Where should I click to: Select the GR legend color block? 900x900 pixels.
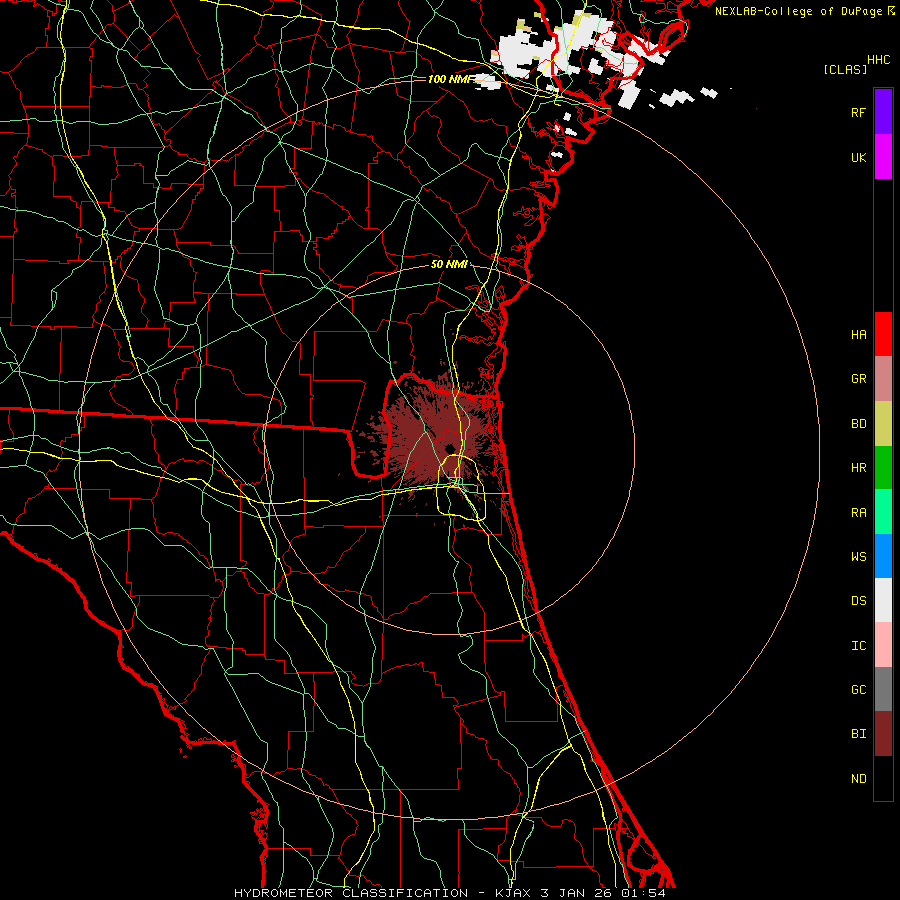pos(883,379)
